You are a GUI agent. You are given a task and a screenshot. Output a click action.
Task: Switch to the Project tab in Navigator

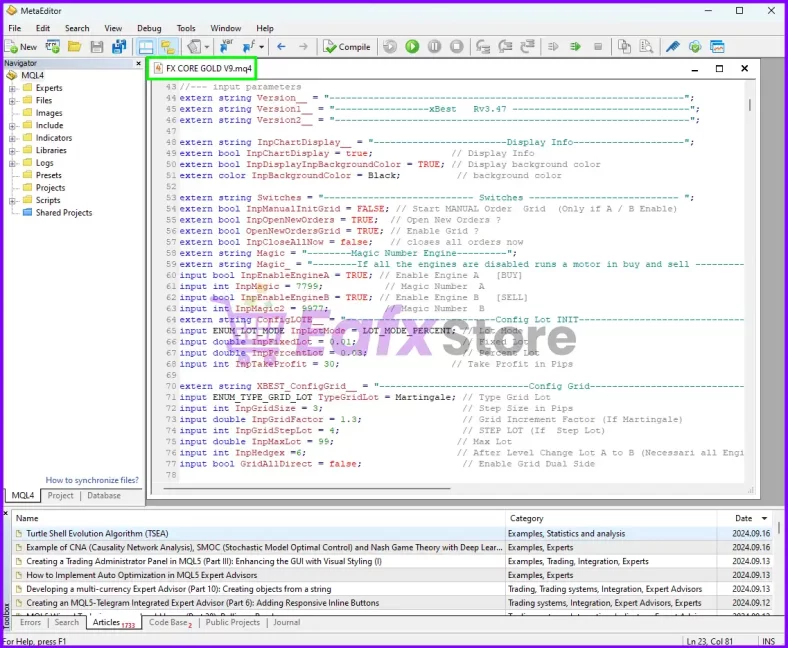coord(60,496)
